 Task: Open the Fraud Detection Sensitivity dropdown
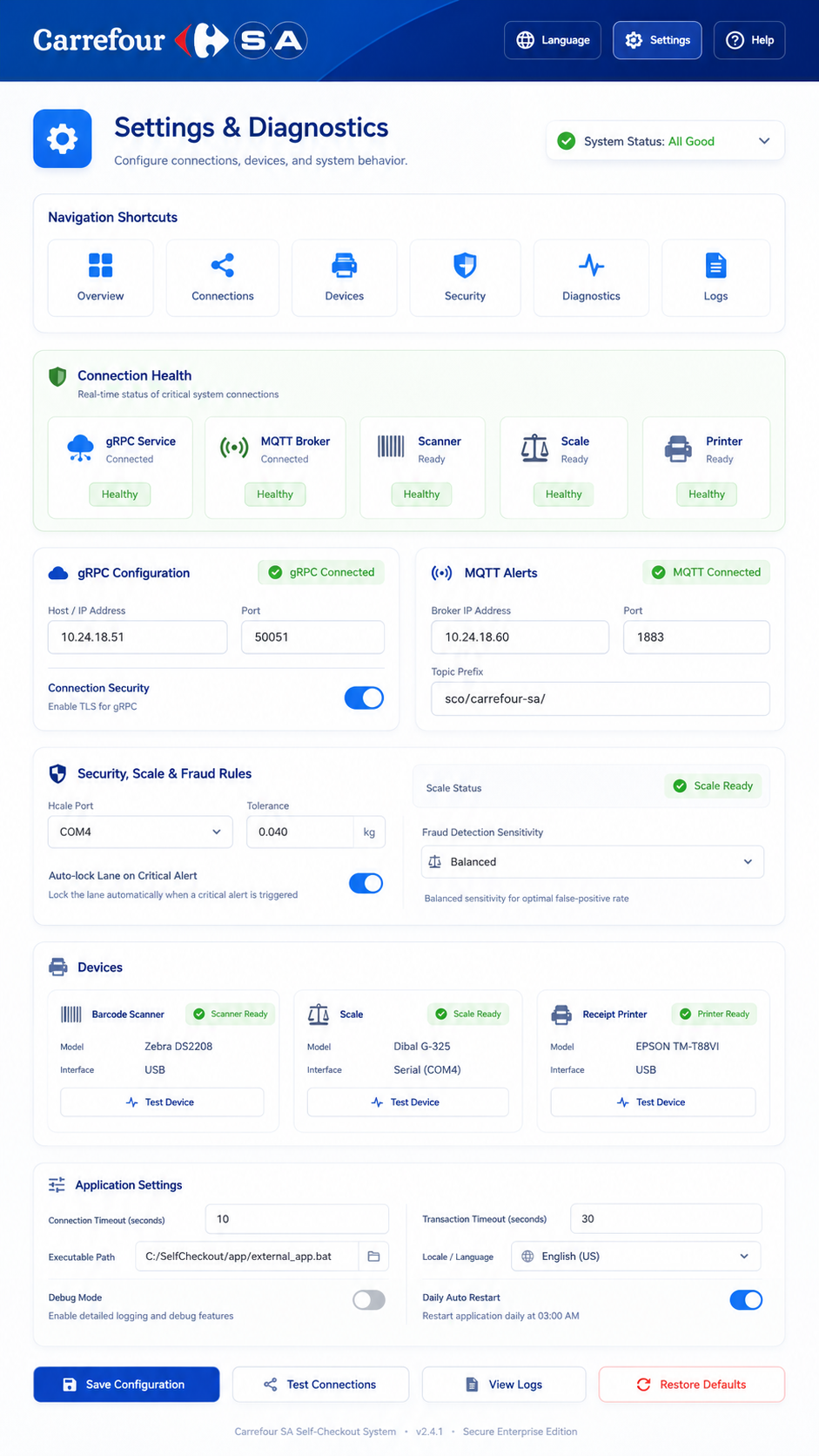coord(593,862)
